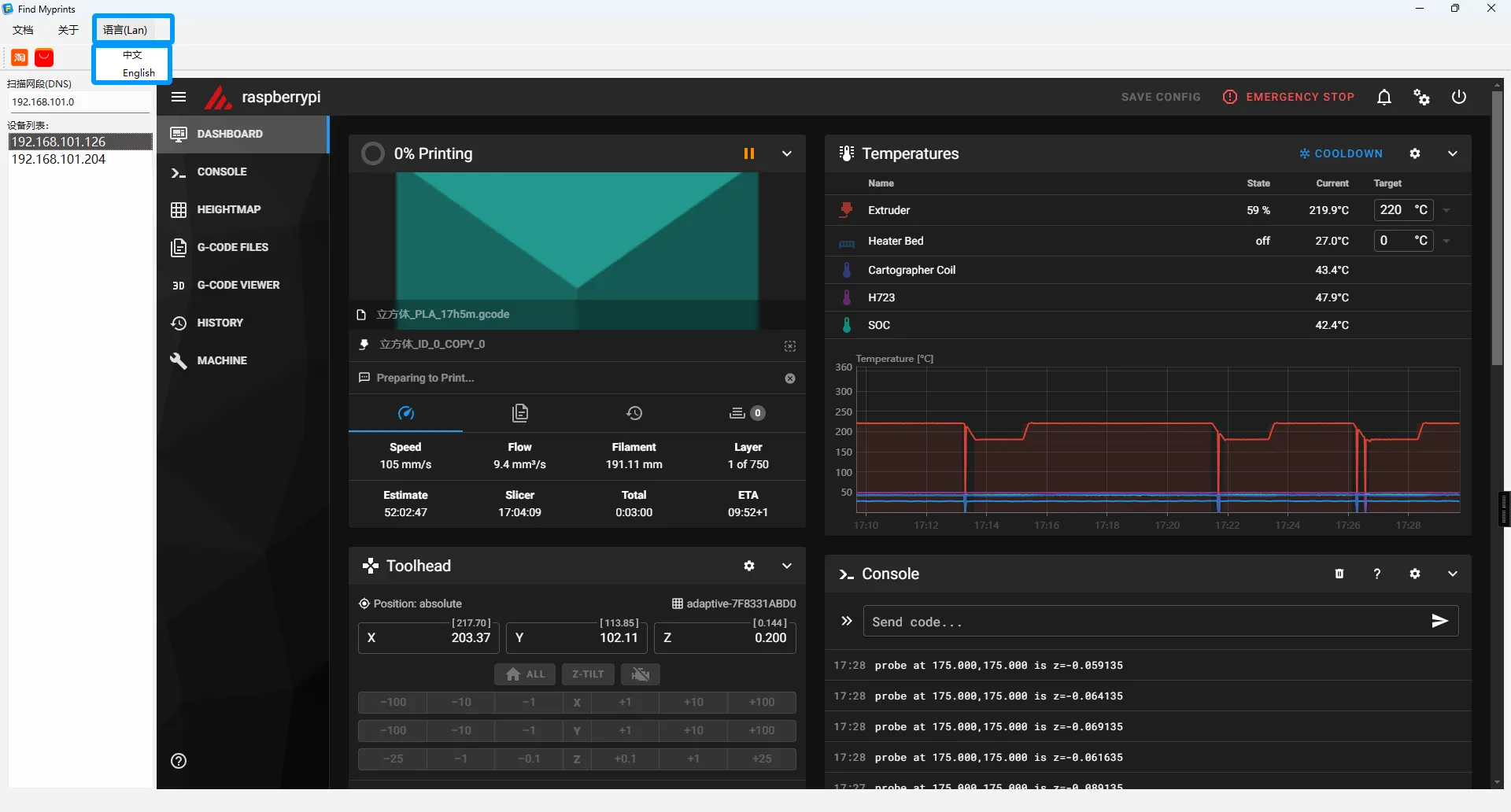Screen dimensions: 1511x812
Task: Clear the console with trash icon
Action: coord(1339,574)
